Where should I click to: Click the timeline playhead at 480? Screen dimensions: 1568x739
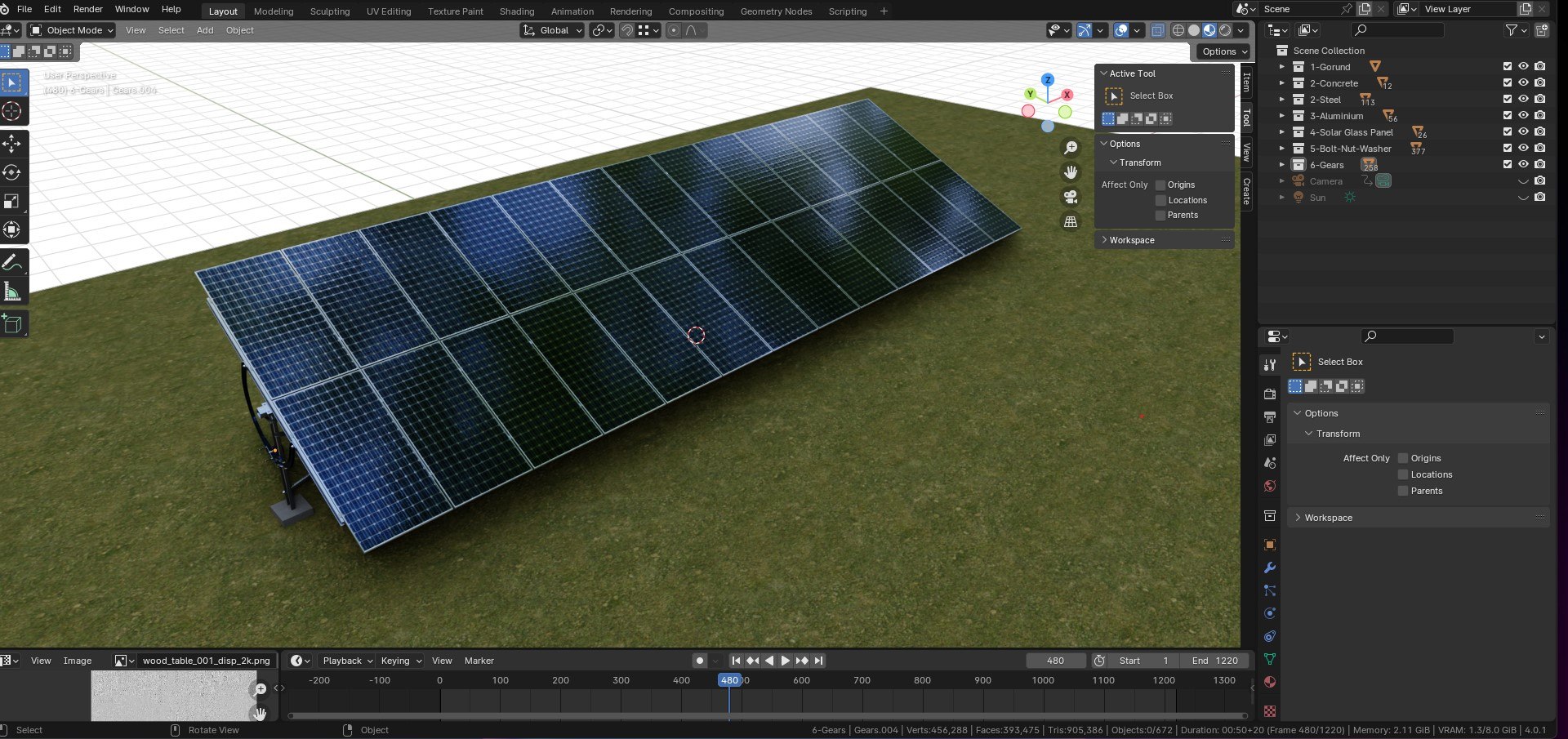(729, 680)
